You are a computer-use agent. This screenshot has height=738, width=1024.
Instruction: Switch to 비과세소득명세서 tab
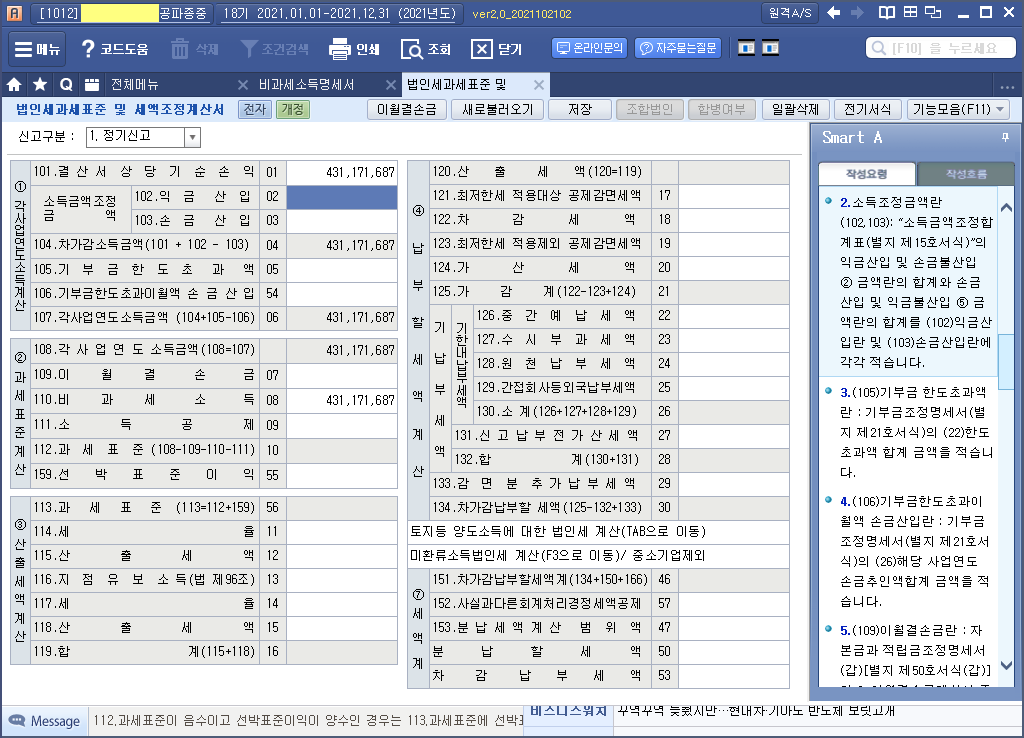pyautogui.click(x=306, y=84)
